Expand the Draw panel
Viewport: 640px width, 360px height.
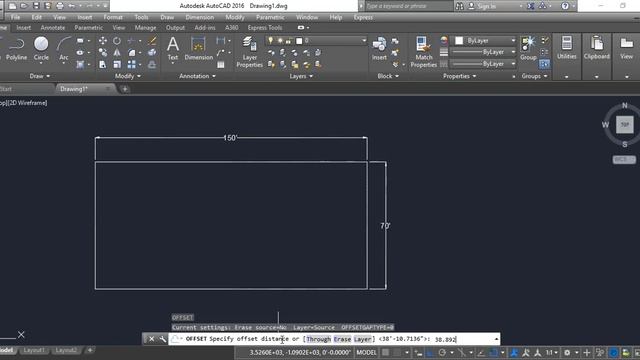point(40,76)
